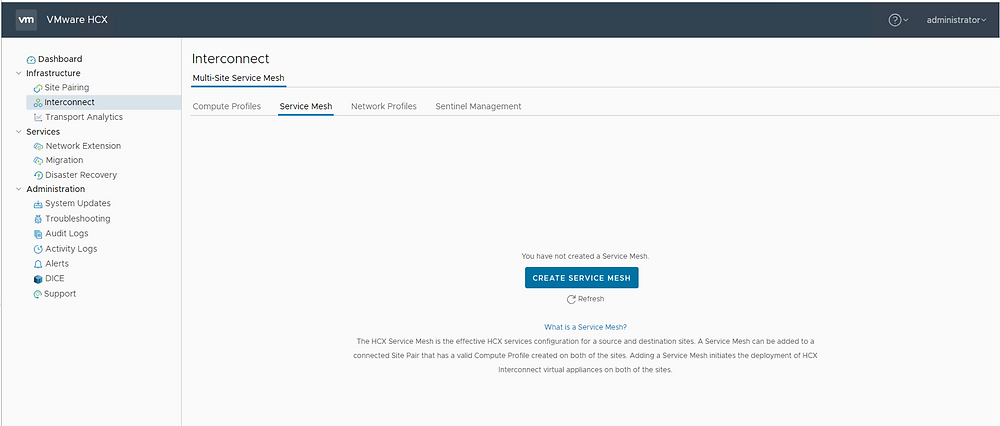Open Disaster Recovery
The width and height of the screenshot is (1000, 426).
tap(81, 175)
